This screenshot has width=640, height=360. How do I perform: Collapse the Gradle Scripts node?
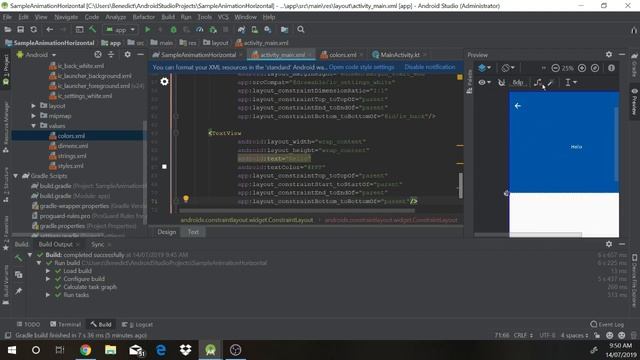16,176
